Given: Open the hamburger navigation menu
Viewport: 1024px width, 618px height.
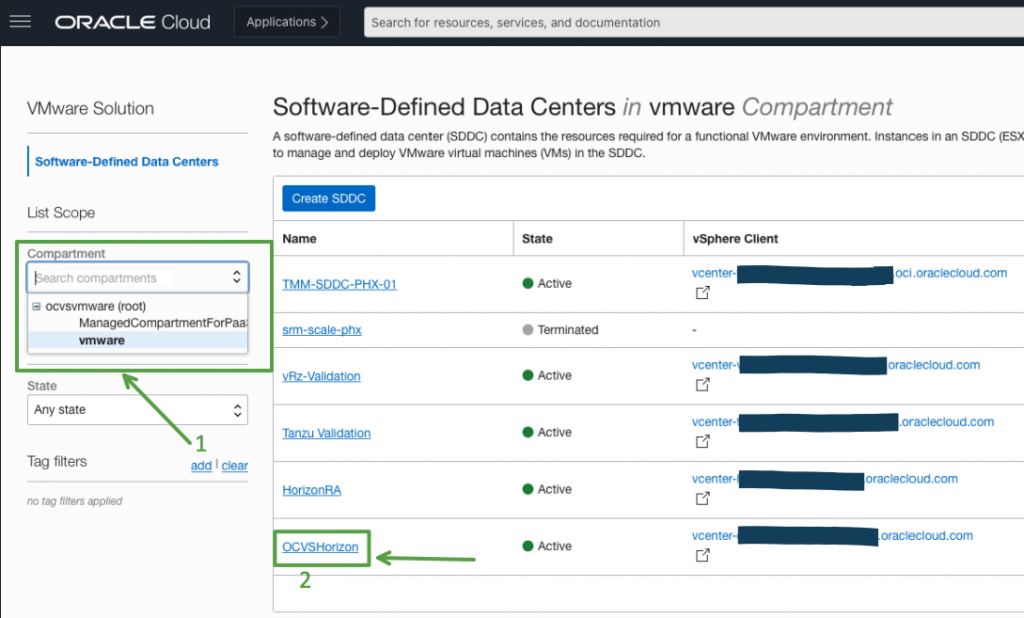Looking at the screenshot, I should click(20, 22).
